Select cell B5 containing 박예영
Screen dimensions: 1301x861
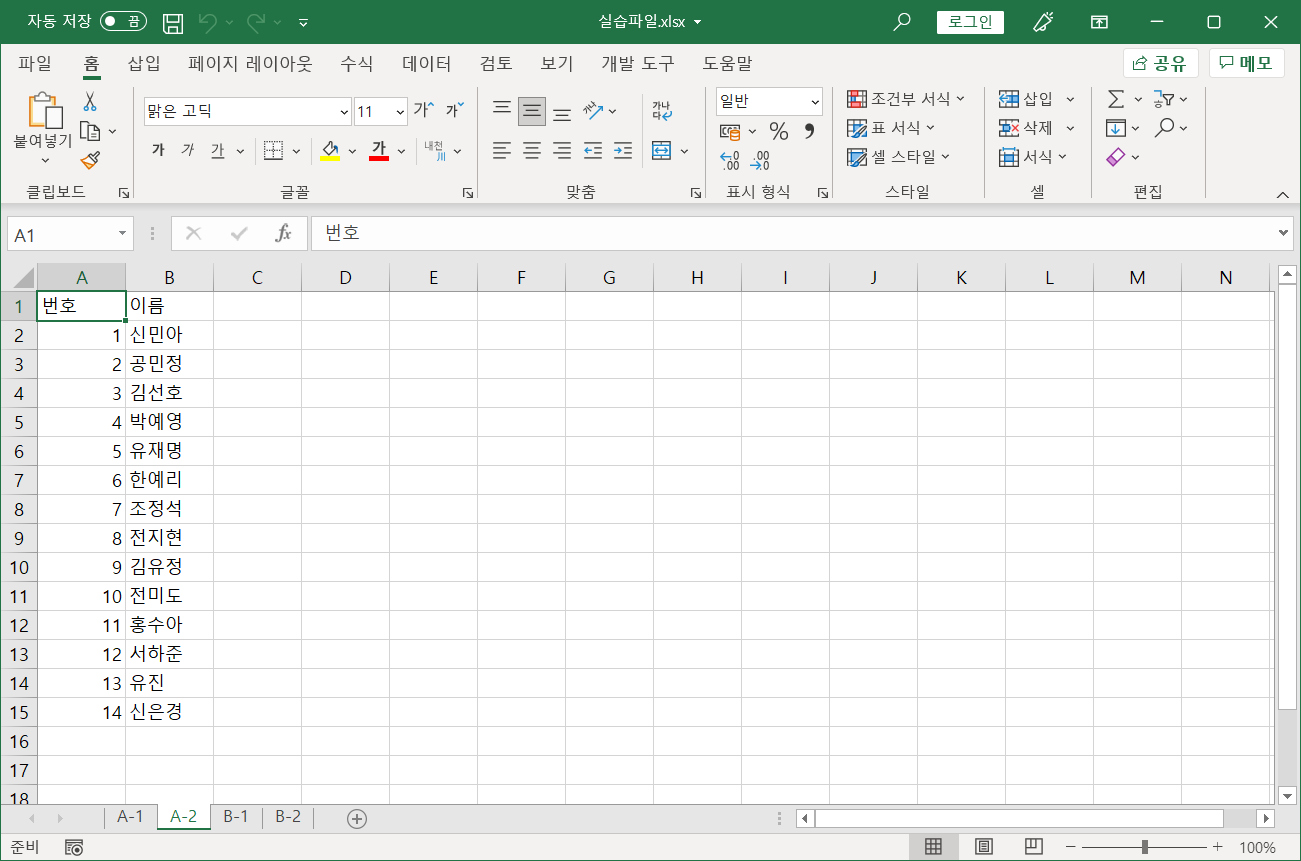[x=170, y=421]
